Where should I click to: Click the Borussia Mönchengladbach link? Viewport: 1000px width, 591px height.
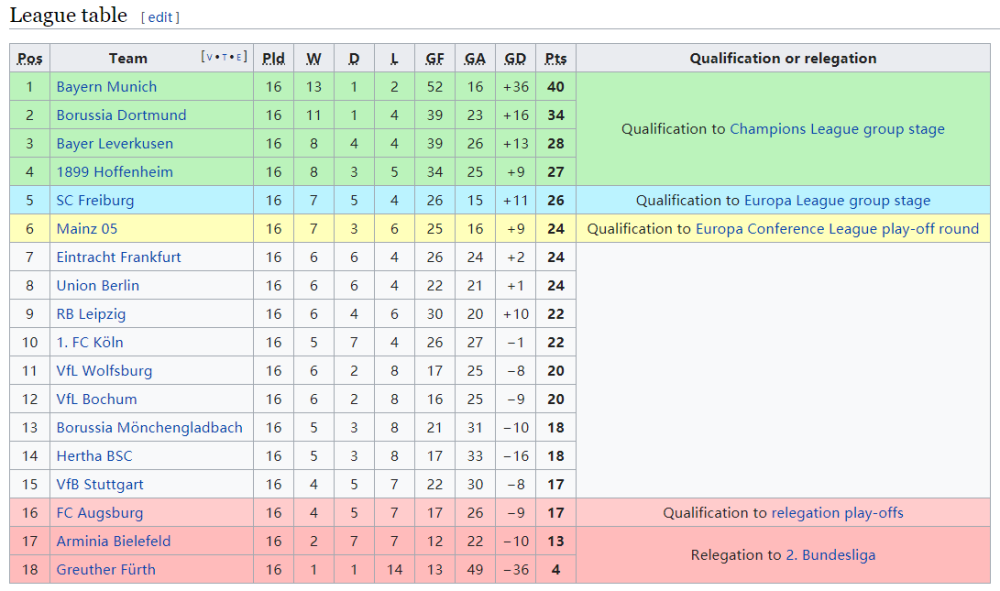coord(149,427)
